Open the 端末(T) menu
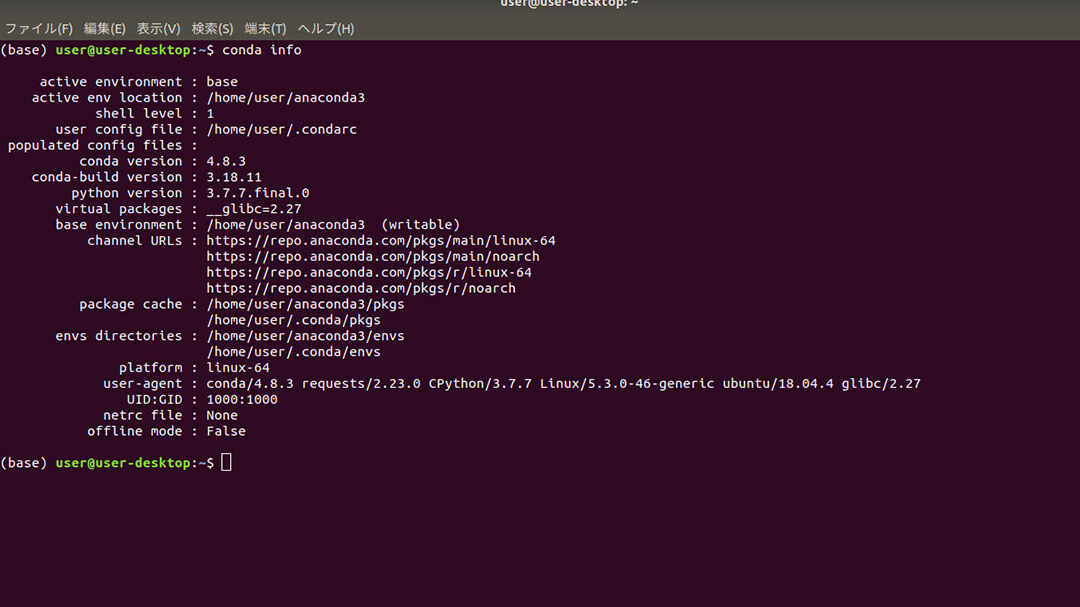1080x607 pixels. [x=265, y=28]
